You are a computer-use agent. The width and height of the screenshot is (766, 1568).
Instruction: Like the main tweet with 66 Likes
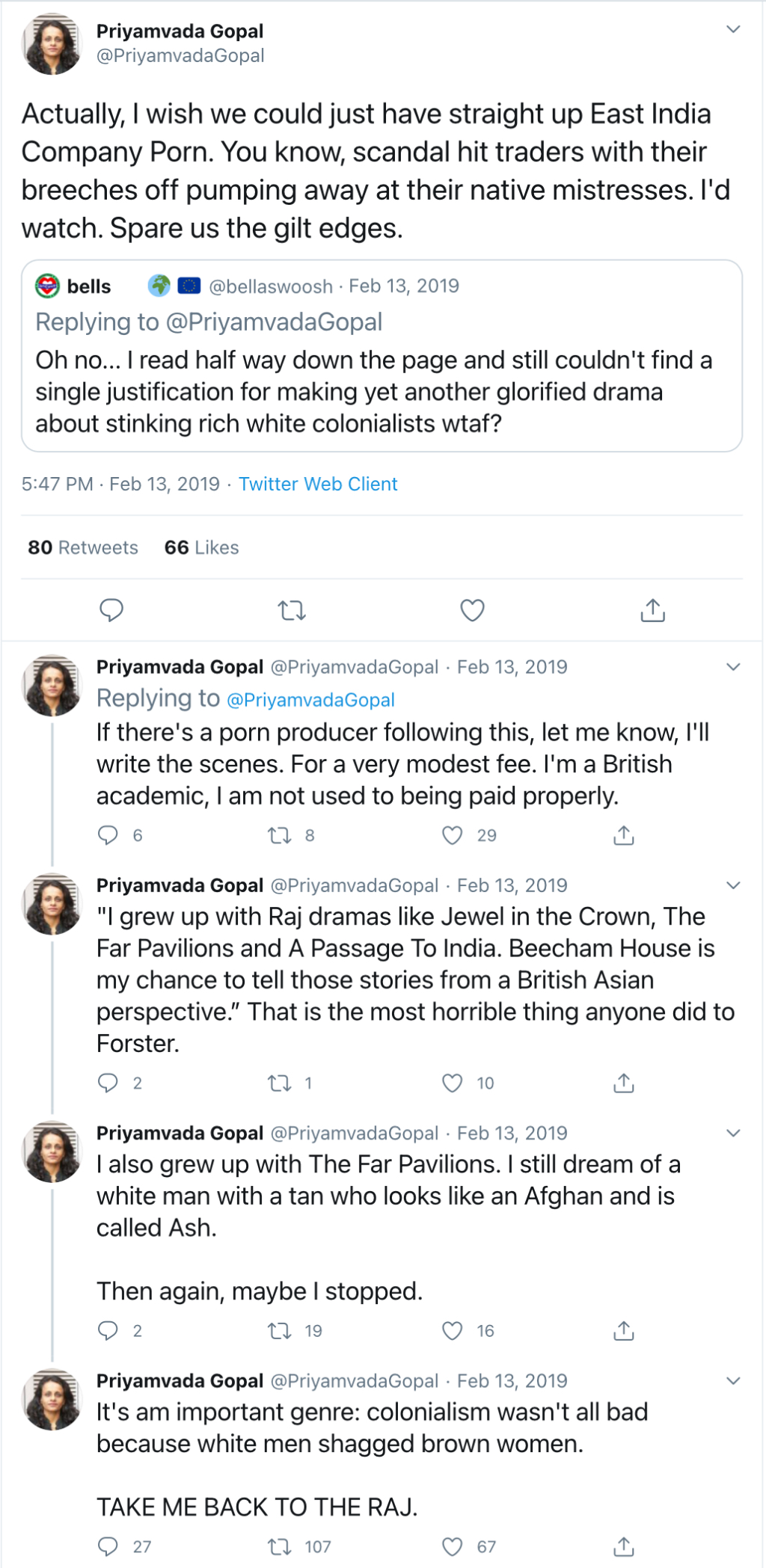(x=472, y=610)
